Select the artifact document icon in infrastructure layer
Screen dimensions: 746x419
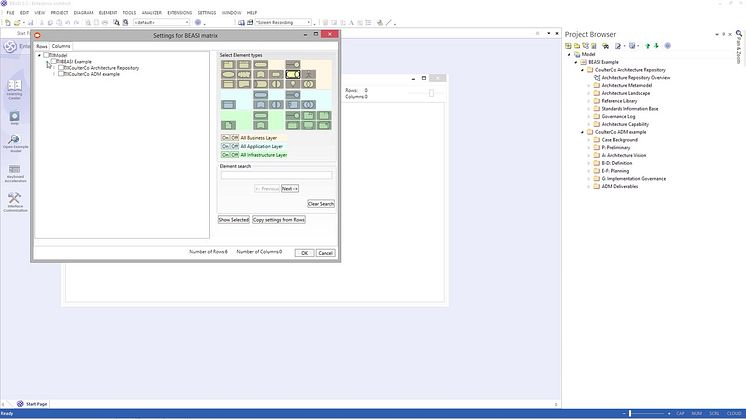tap(228, 125)
